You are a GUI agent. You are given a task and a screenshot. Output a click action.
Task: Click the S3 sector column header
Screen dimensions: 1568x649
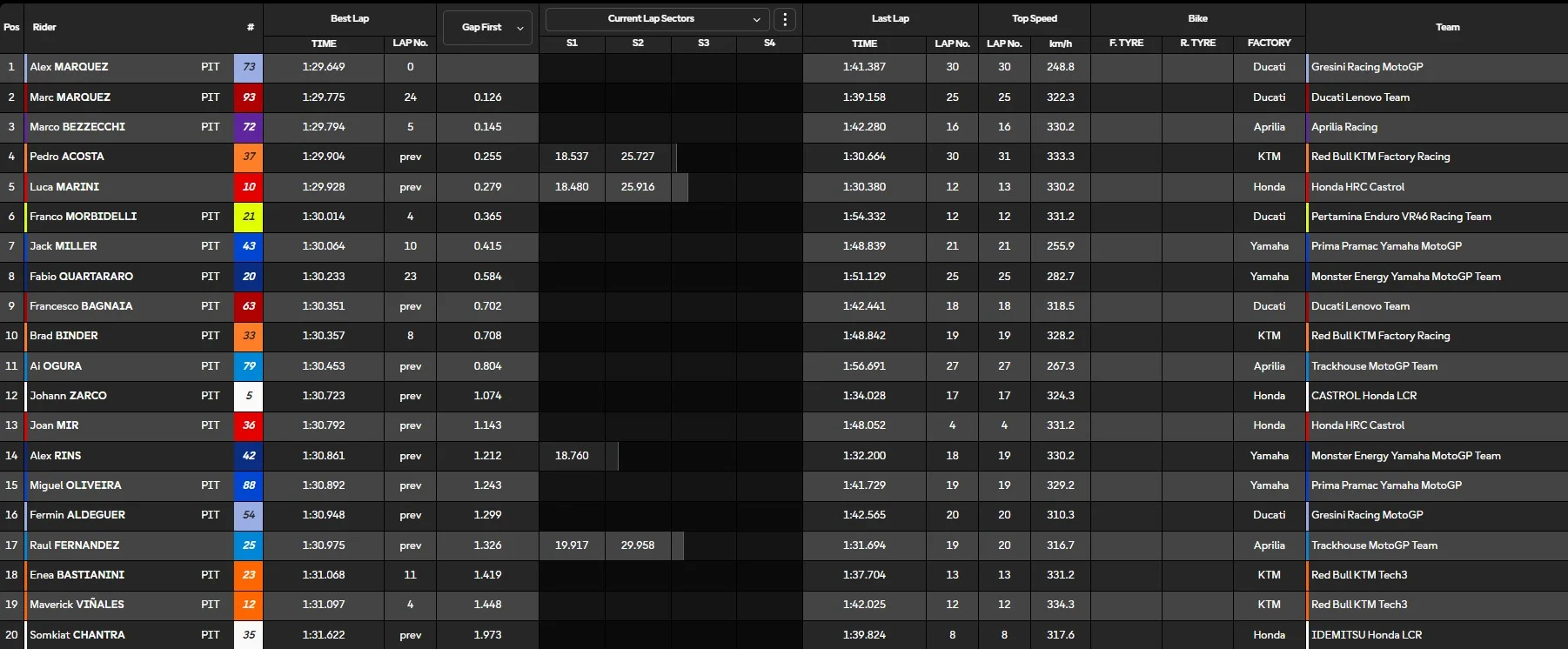pyautogui.click(x=703, y=43)
